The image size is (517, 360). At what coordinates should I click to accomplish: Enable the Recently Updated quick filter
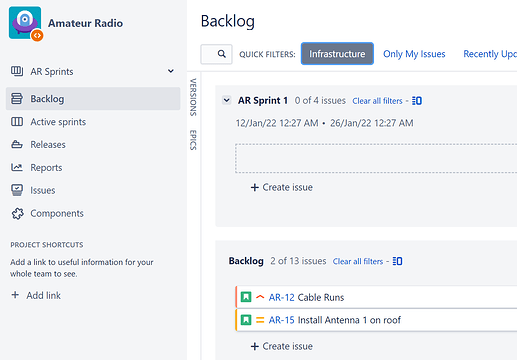tap(490, 54)
